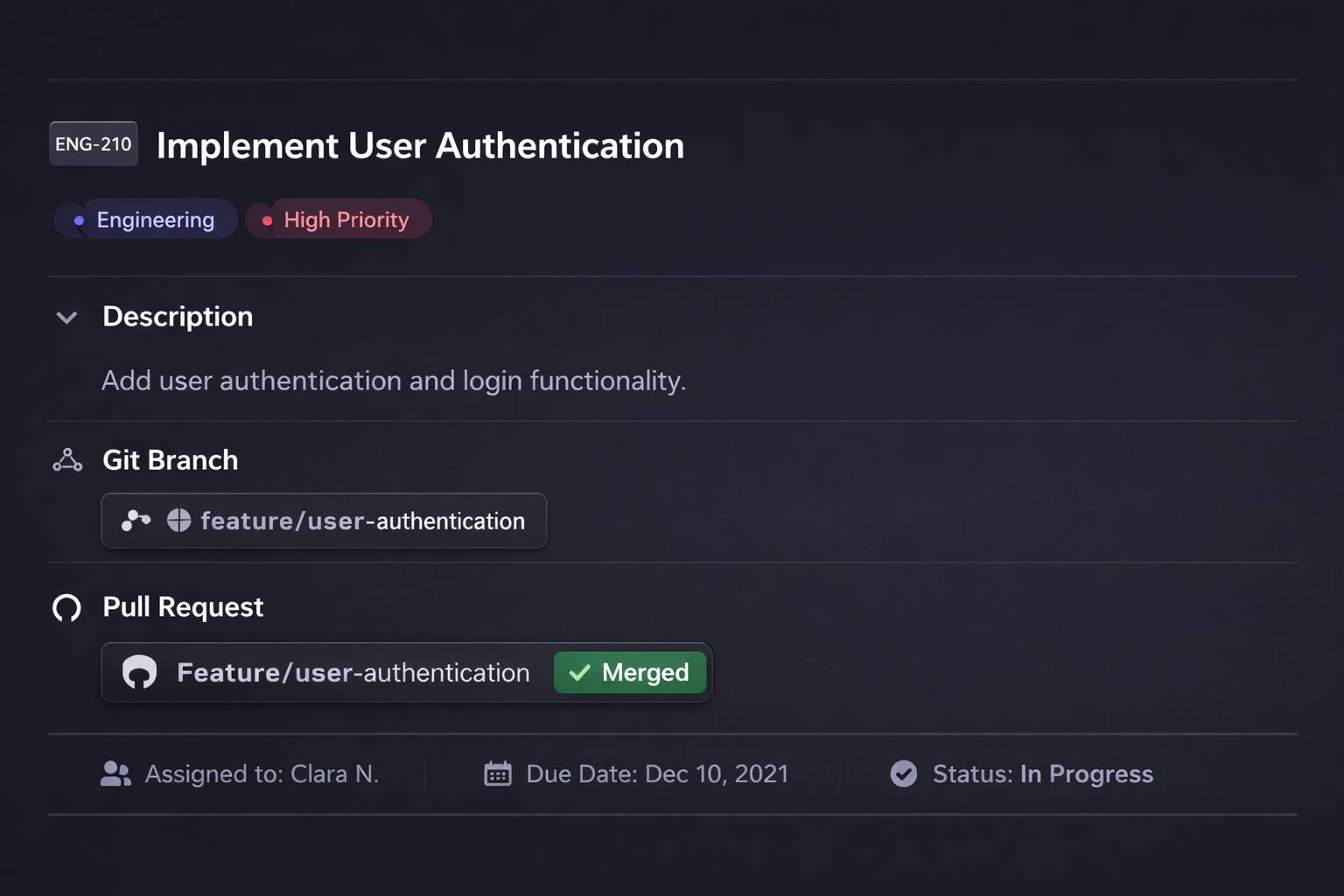Click the people icon beside Assigned to
Image resolution: width=1344 pixels, height=896 pixels.
click(x=115, y=773)
